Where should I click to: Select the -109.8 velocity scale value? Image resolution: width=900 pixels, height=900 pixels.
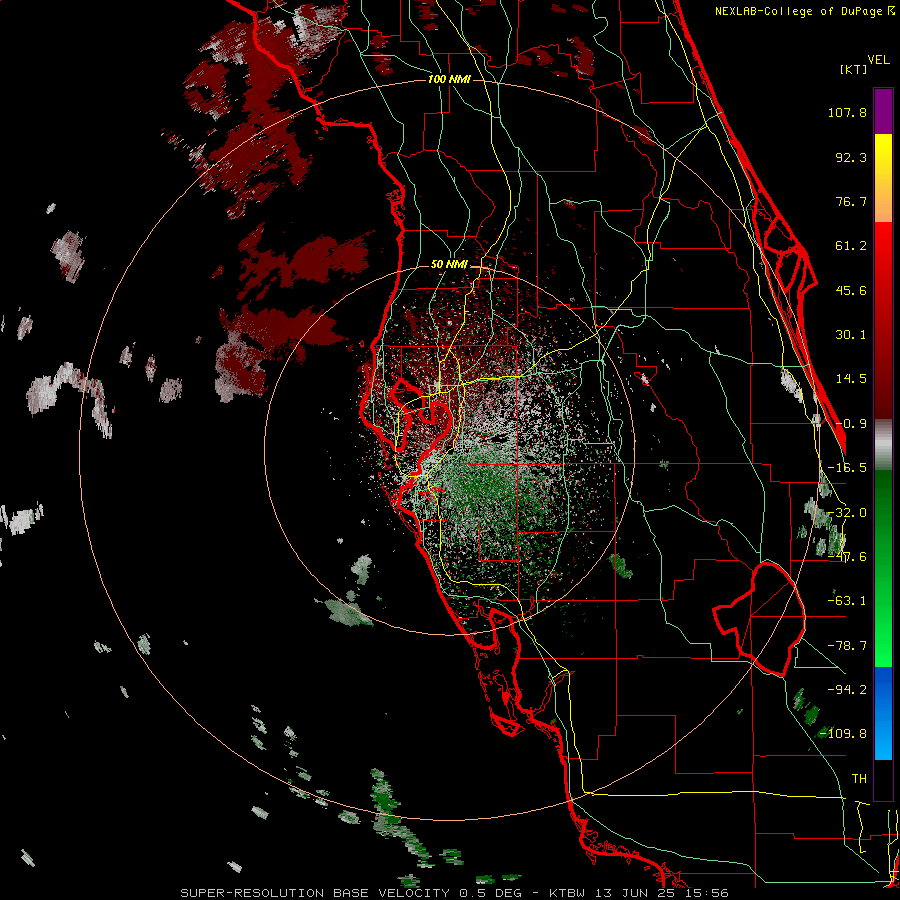(x=844, y=734)
